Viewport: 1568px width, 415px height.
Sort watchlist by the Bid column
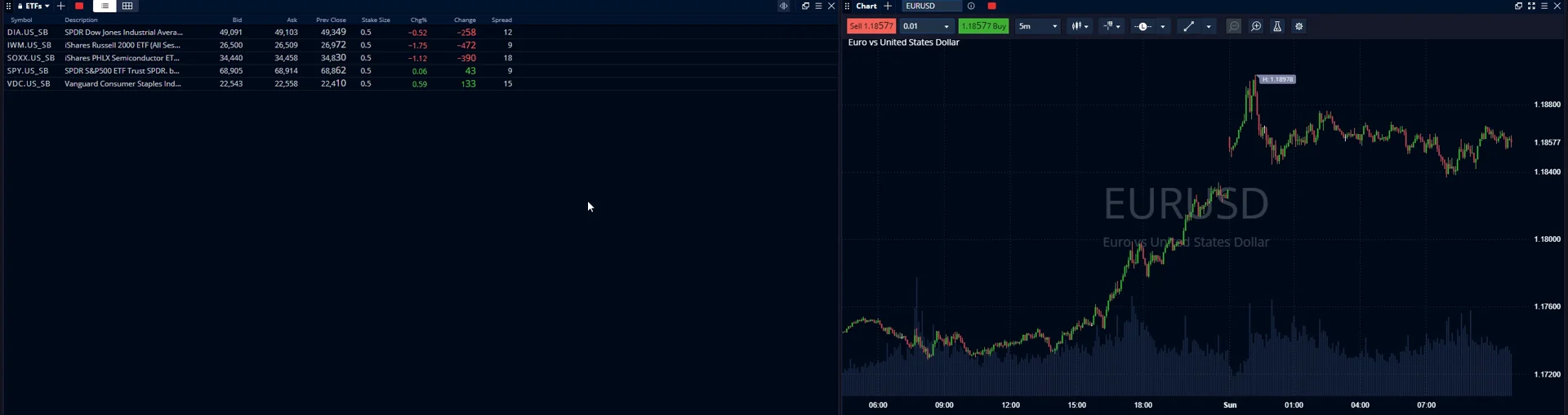tap(237, 20)
